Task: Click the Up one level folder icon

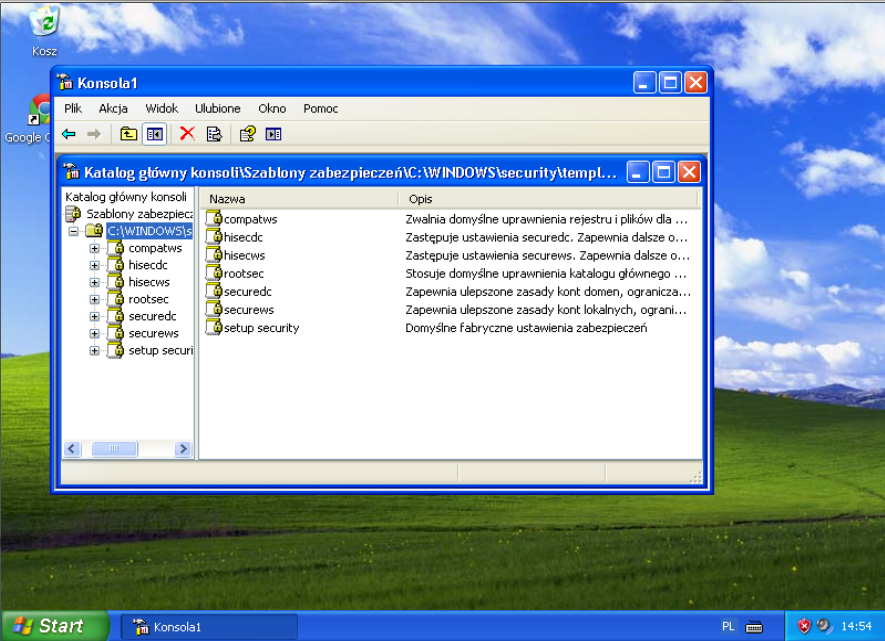Action: pyautogui.click(x=128, y=134)
